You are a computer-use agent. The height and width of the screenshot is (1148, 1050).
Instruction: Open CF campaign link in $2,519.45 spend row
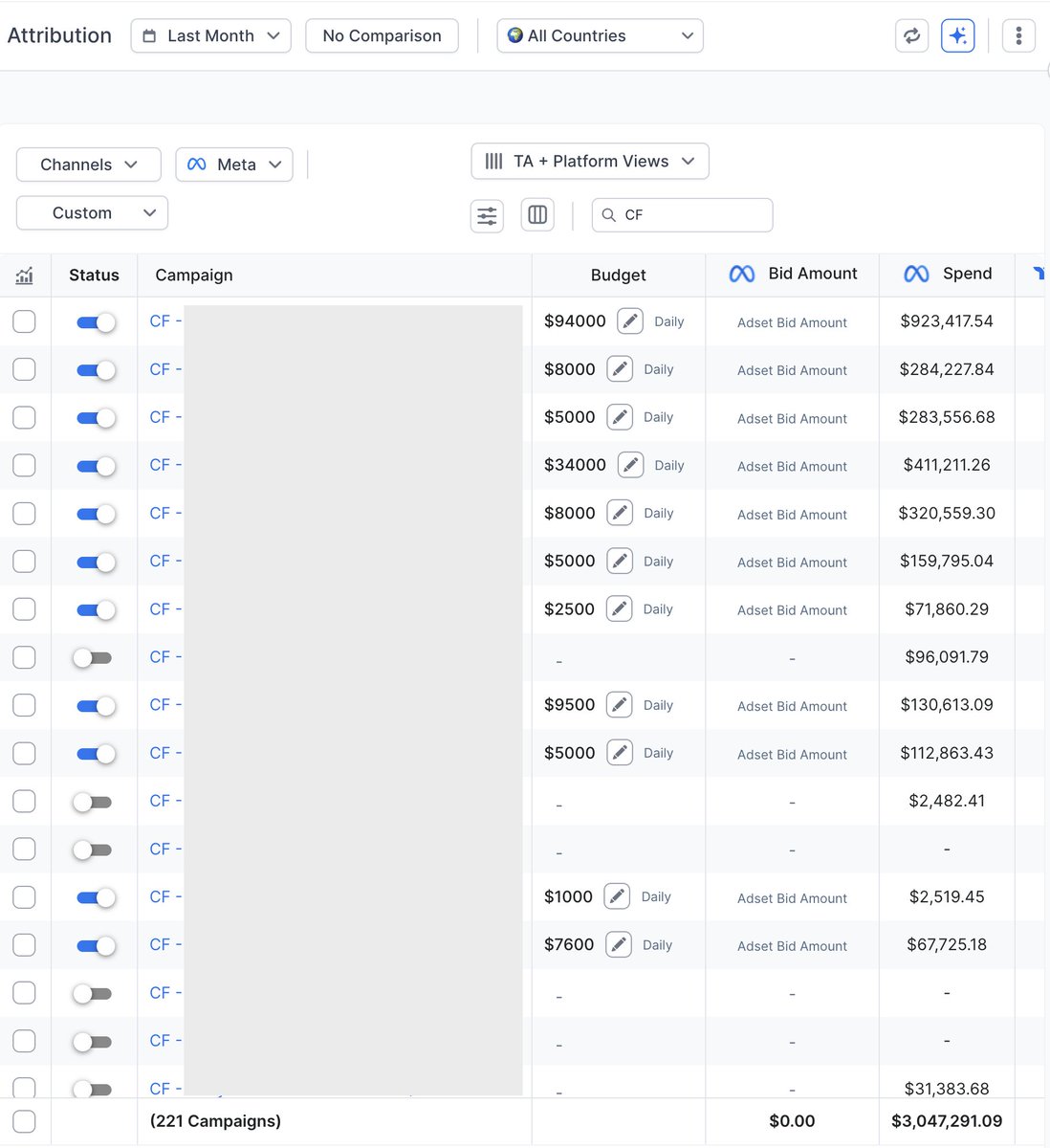(x=165, y=896)
